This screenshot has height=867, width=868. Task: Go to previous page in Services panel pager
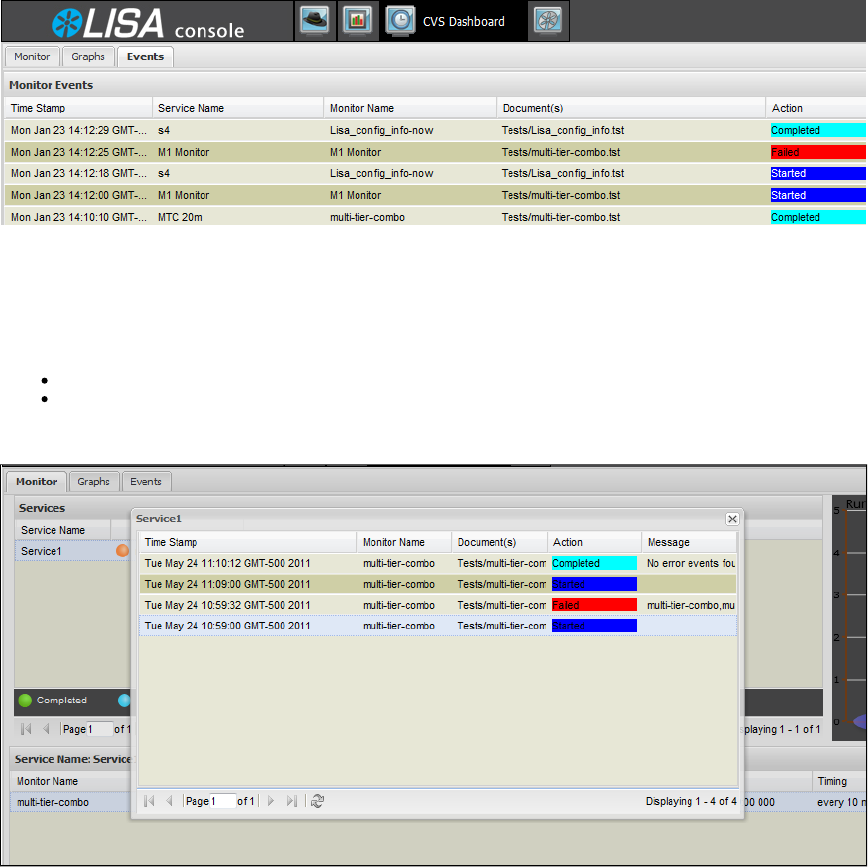(x=46, y=729)
